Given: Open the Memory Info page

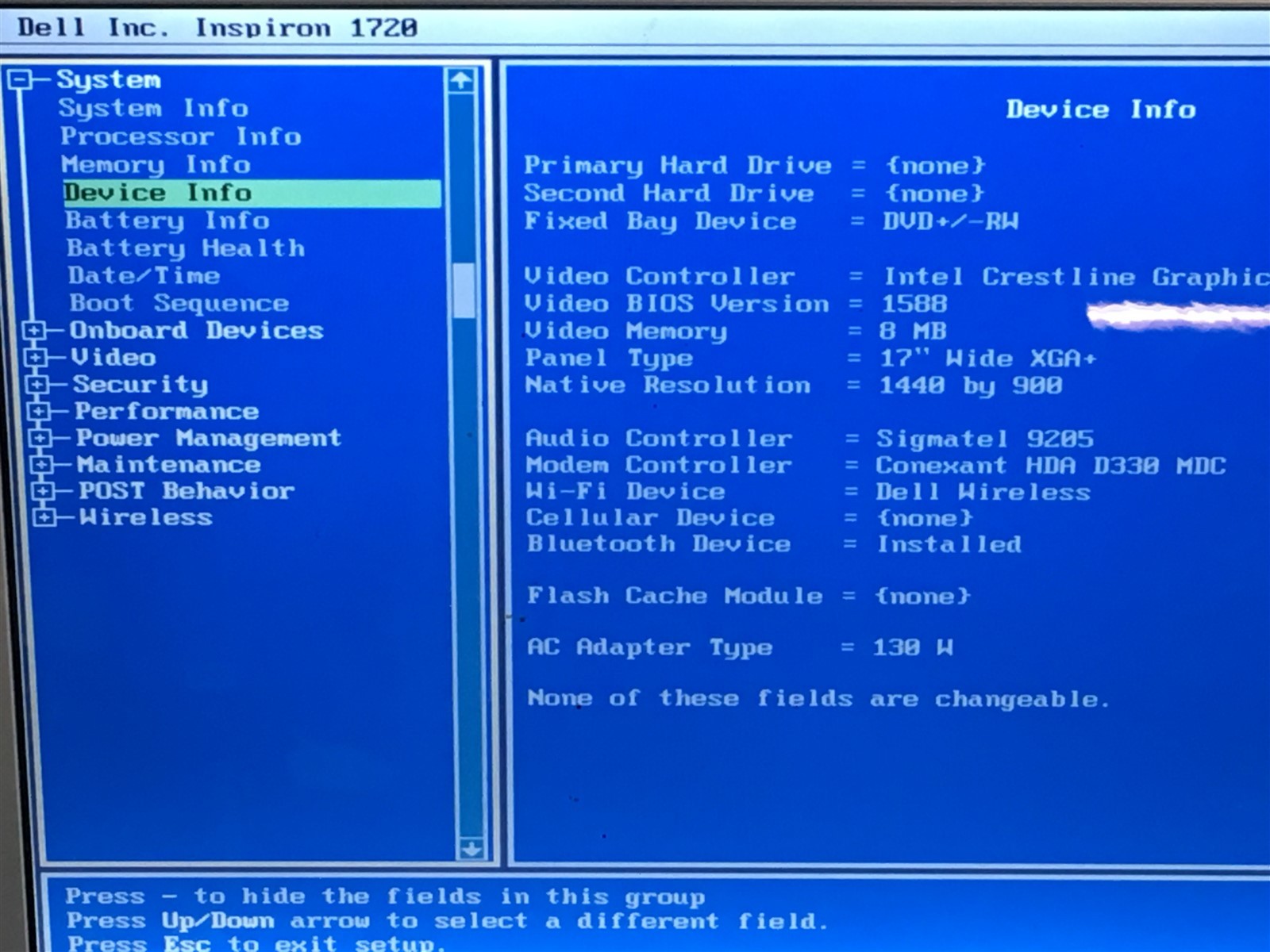Looking at the screenshot, I should (156, 164).
